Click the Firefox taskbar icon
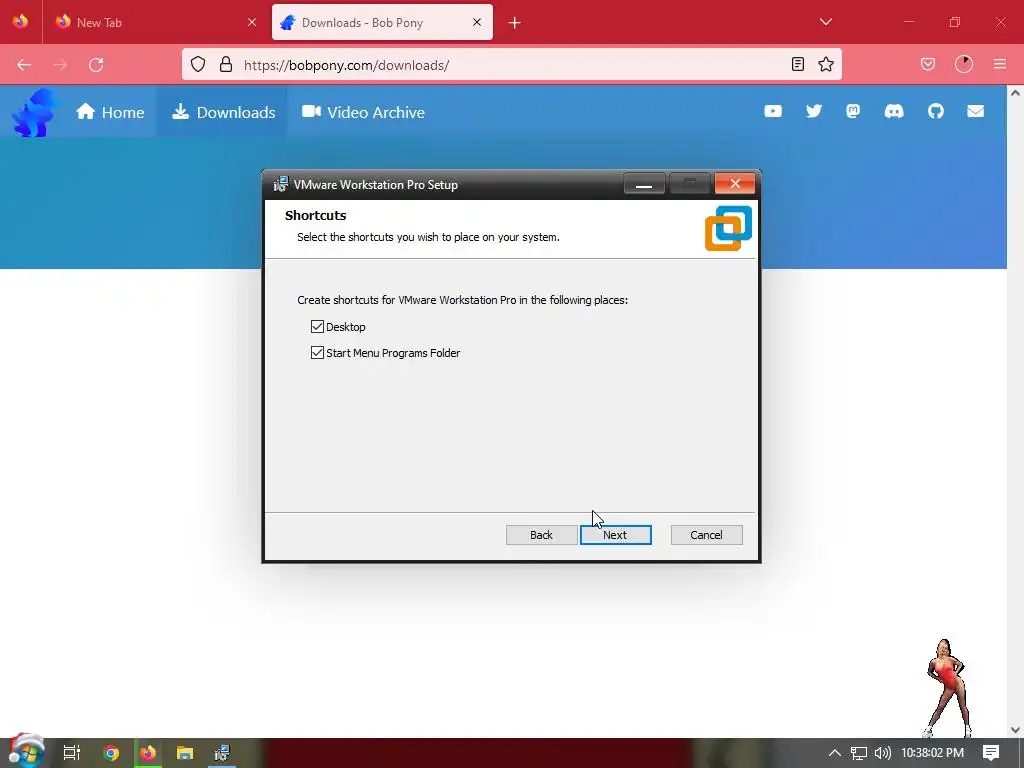The width and height of the screenshot is (1024, 768). (x=148, y=753)
